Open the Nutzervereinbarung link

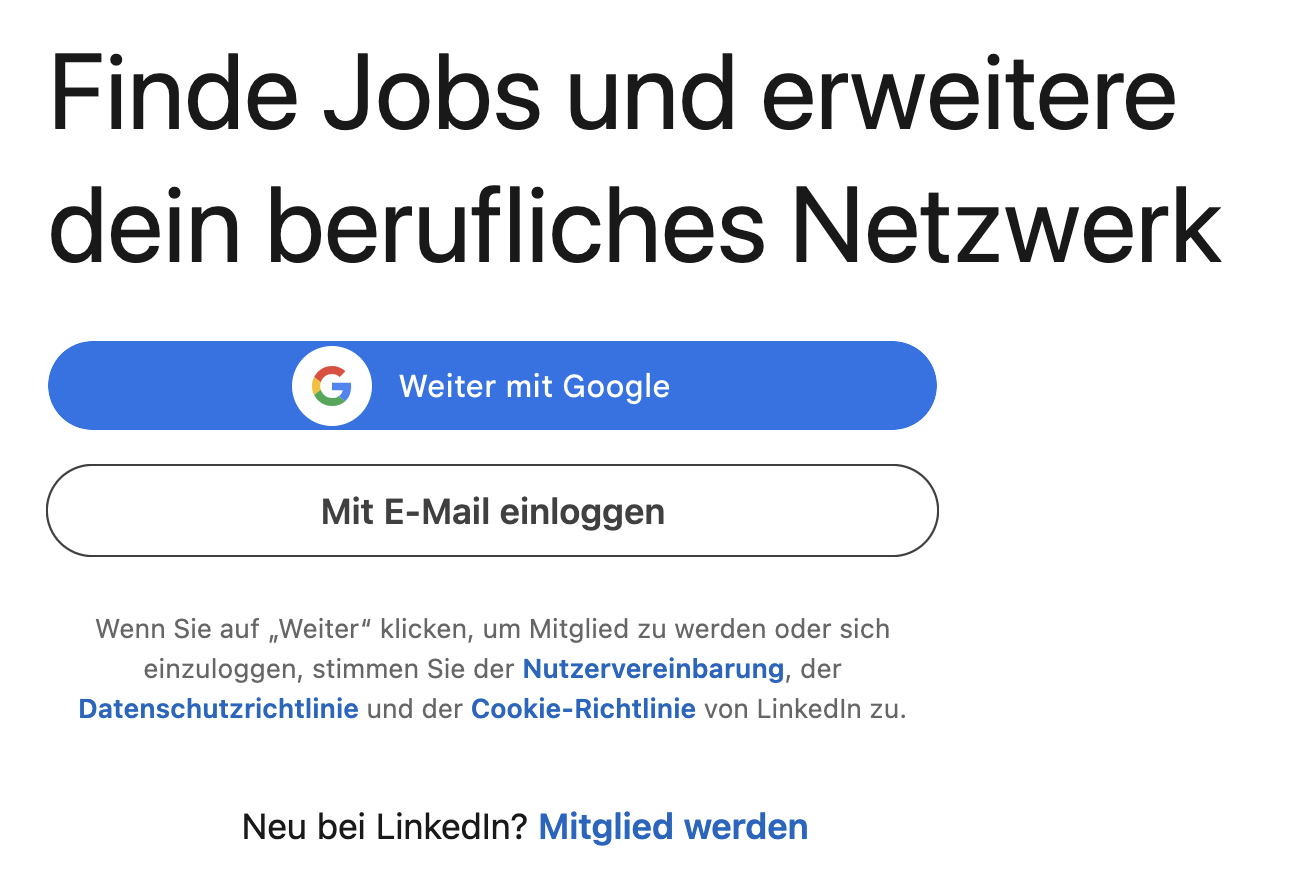tap(653, 669)
